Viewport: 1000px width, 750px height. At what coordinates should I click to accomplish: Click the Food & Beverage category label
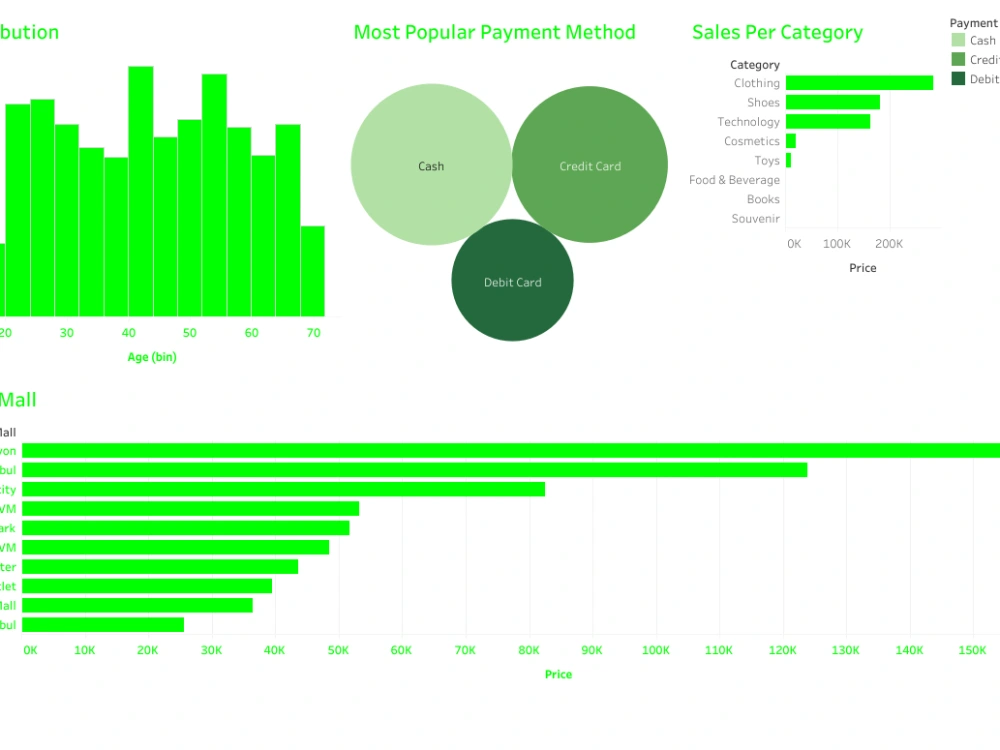735,180
